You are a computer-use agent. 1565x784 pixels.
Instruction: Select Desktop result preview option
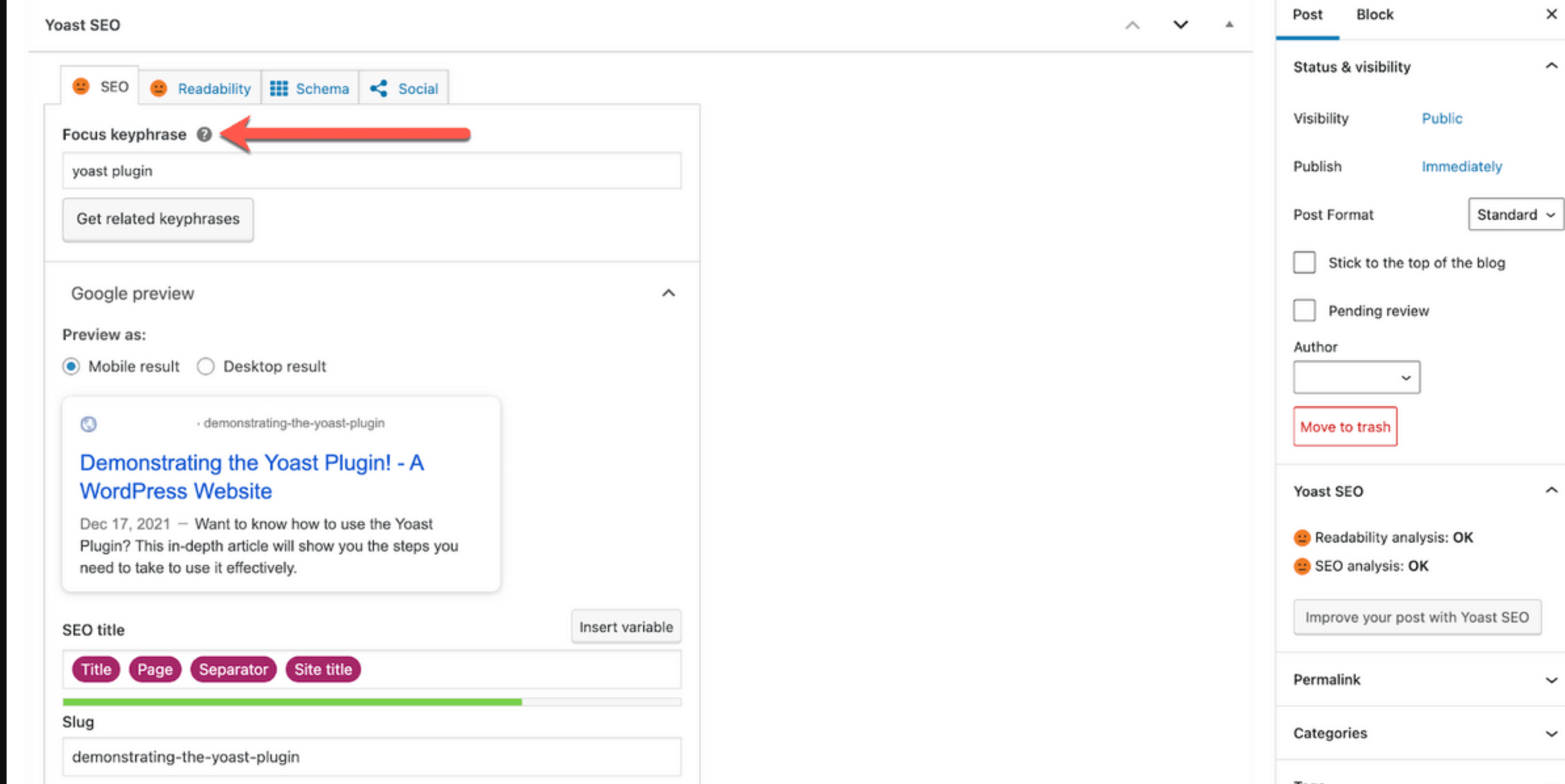coord(205,366)
